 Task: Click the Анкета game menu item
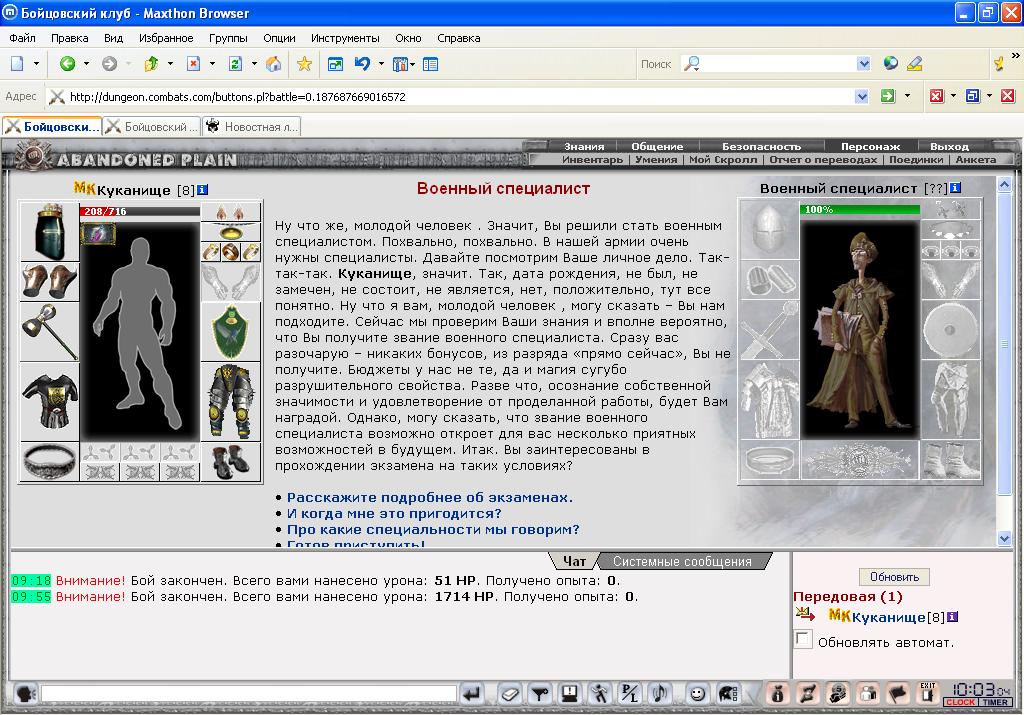coord(976,159)
